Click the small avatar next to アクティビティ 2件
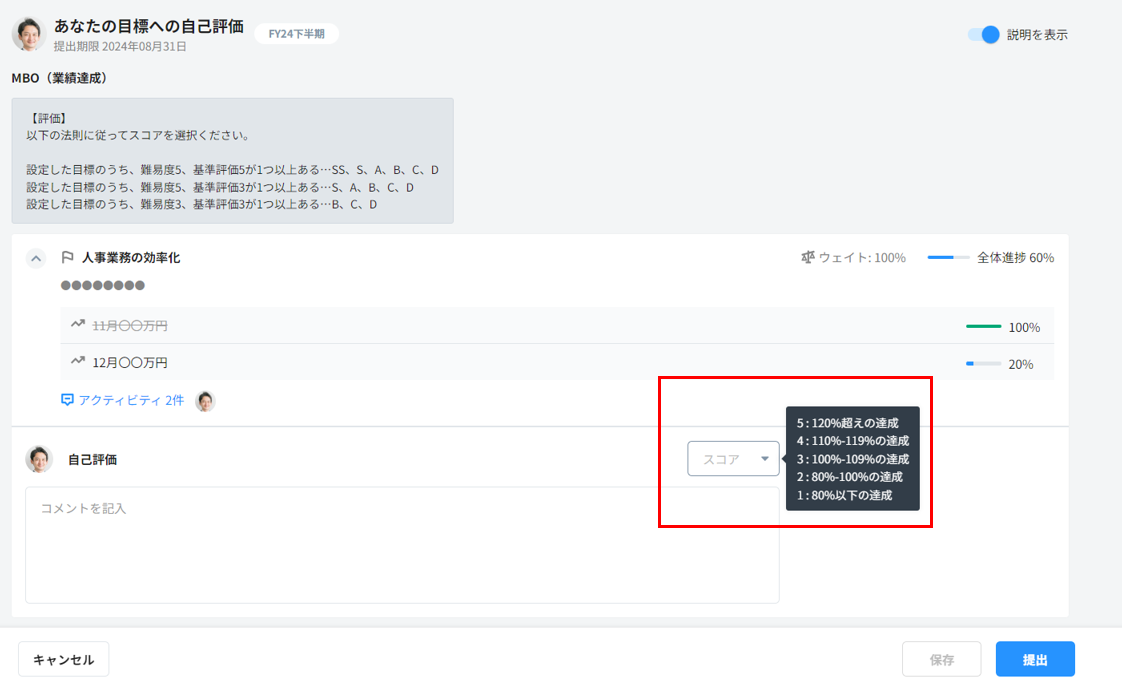Viewport: 1122px width, 684px height. pos(205,401)
